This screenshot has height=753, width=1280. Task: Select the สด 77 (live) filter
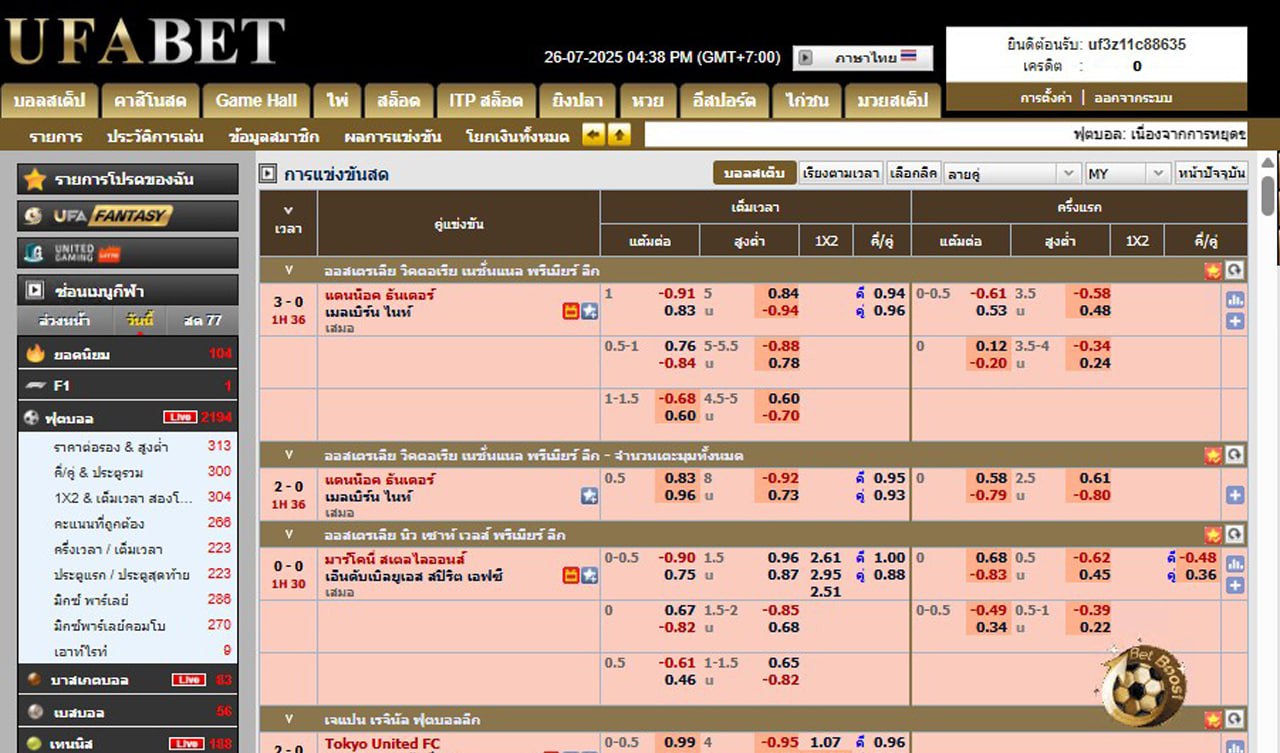point(203,321)
